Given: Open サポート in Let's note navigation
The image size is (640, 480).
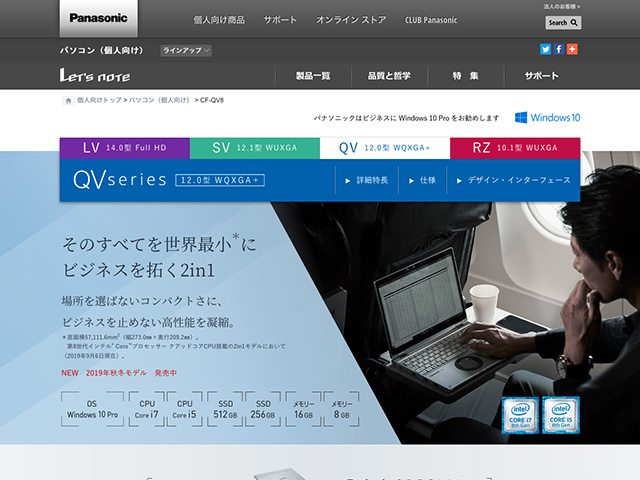Looking at the screenshot, I should pyautogui.click(x=542, y=76).
